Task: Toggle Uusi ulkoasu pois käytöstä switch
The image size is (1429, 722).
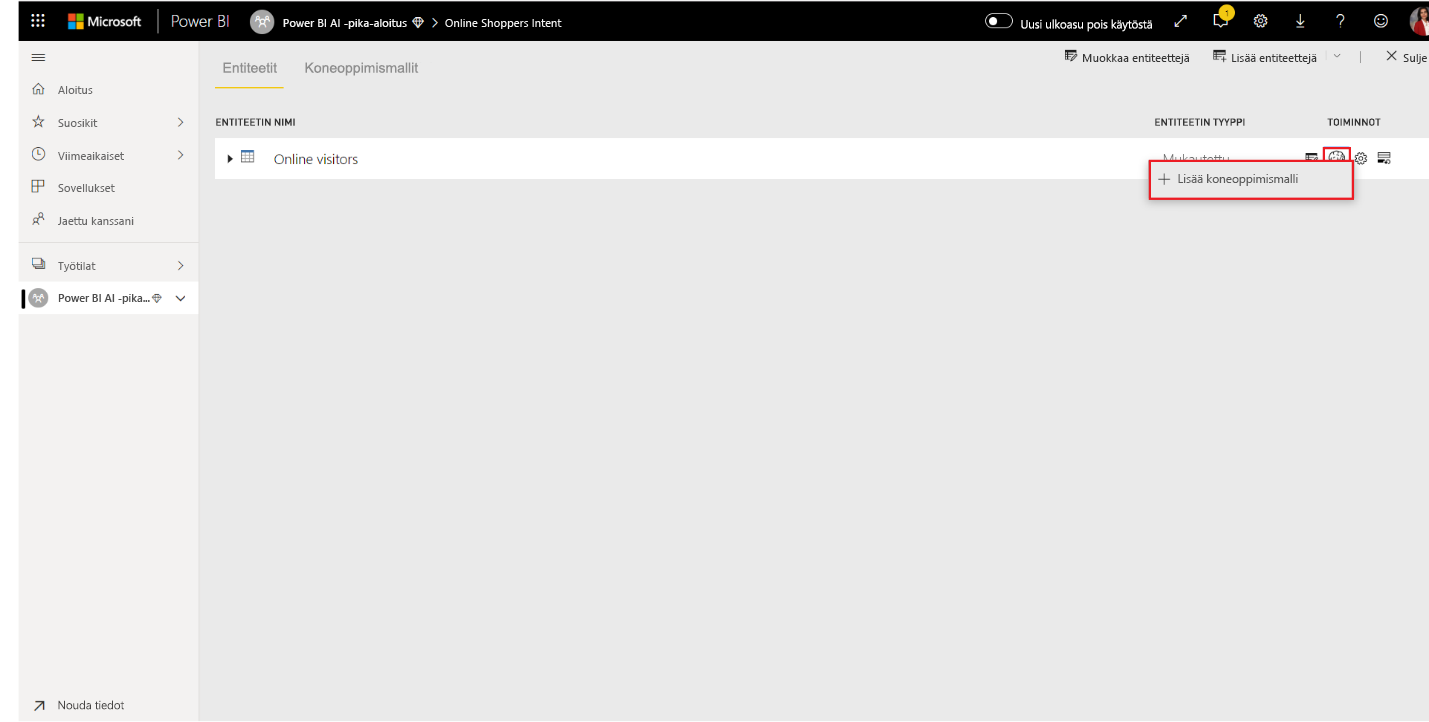Action: [x=999, y=21]
